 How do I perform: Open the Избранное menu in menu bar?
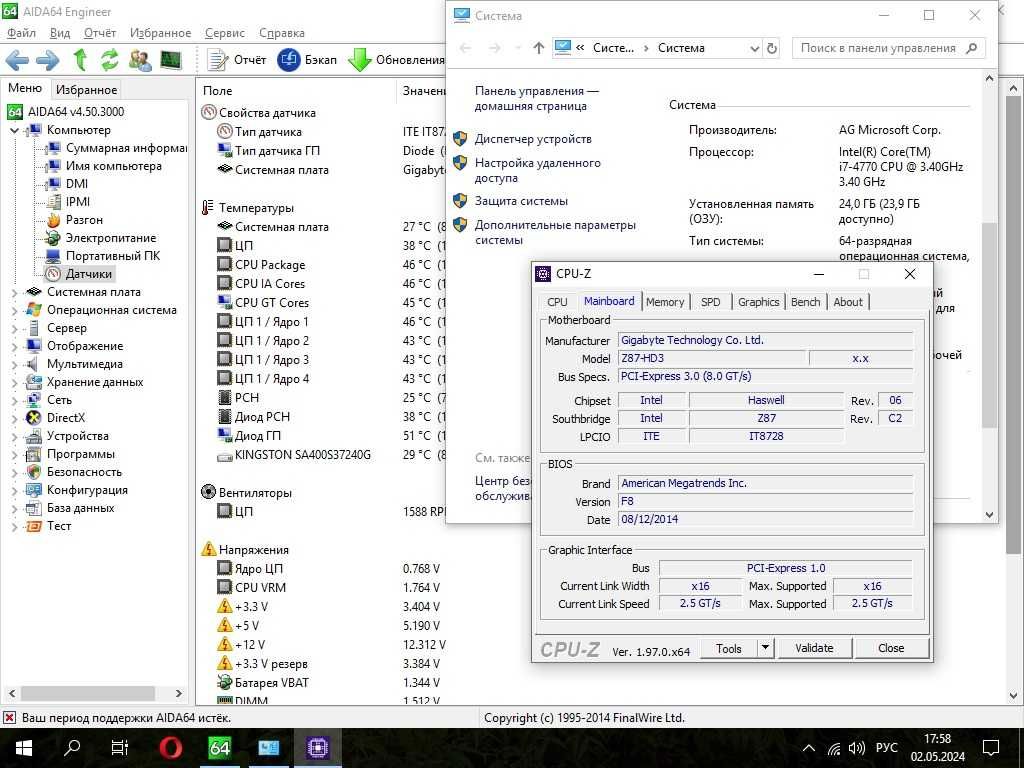(160, 33)
